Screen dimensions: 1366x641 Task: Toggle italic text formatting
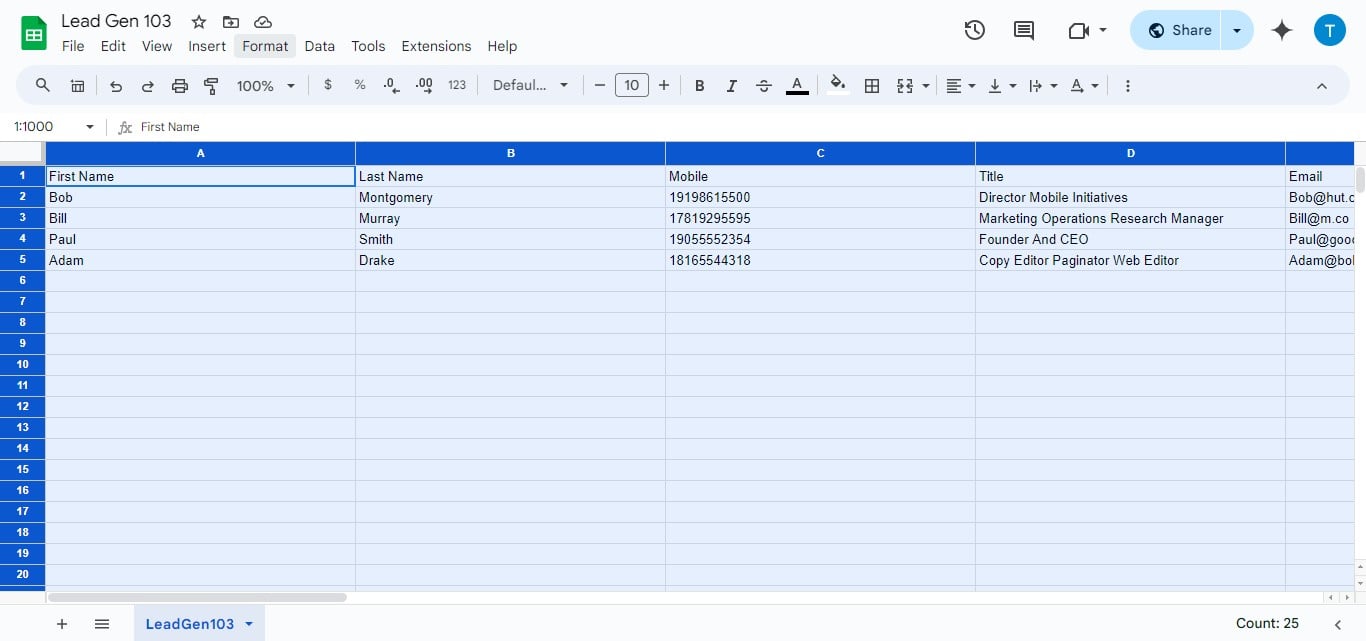click(x=732, y=86)
